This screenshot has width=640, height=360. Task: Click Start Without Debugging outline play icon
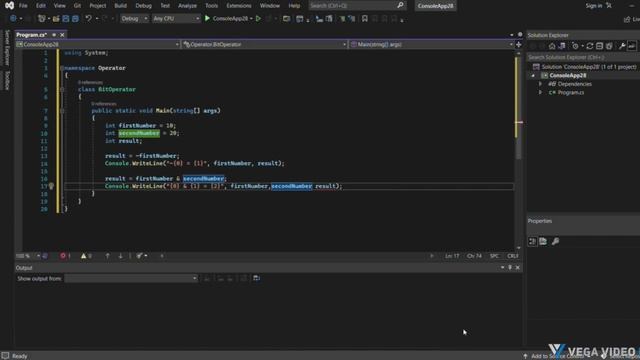258,18
